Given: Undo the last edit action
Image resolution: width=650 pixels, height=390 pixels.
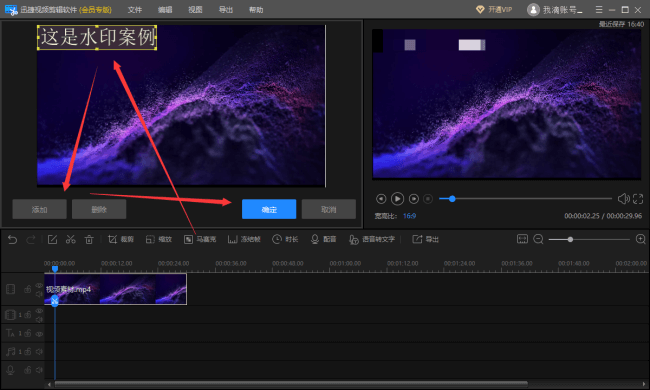Looking at the screenshot, I should click(12, 240).
